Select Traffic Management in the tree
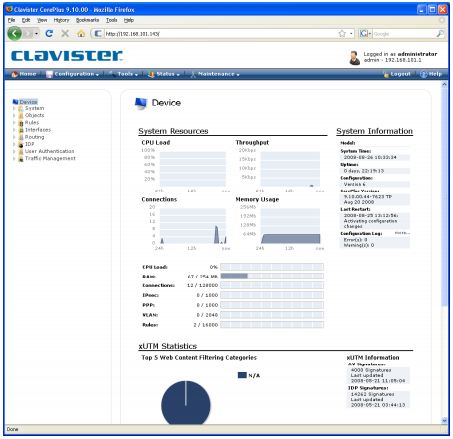This screenshot has width=453, height=439. [x=50, y=158]
